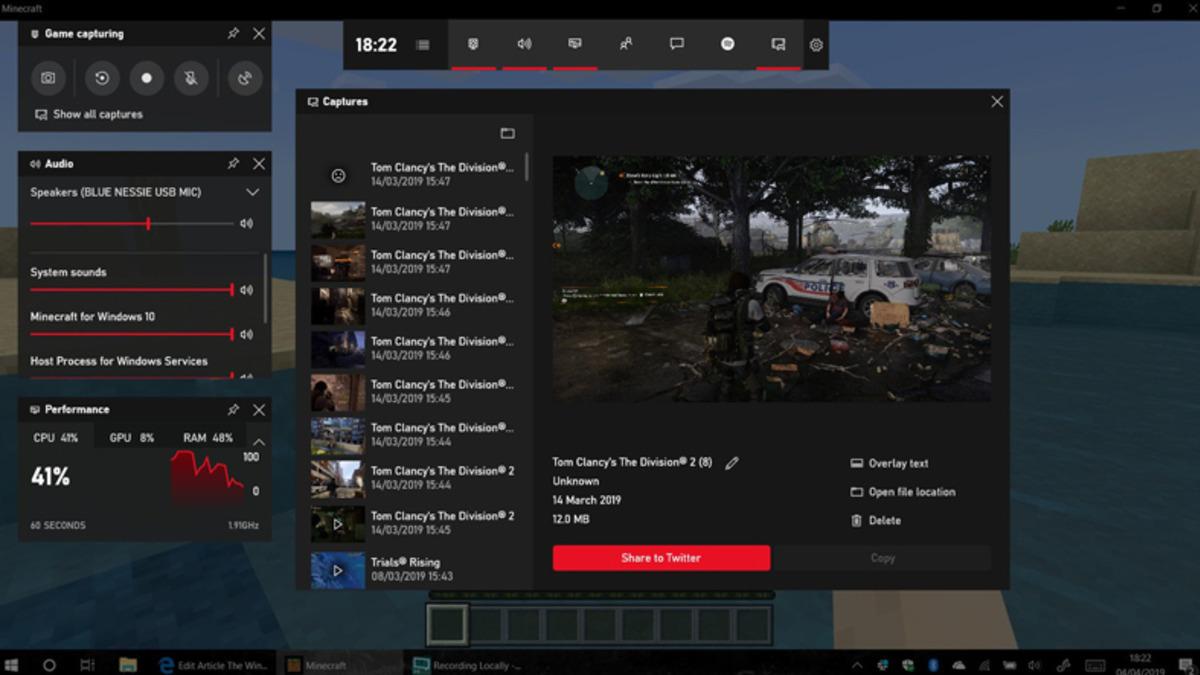Viewport: 1200px width, 675px height.
Task: Open Game Bar settings gear
Action: pyautogui.click(x=816, y=45)
